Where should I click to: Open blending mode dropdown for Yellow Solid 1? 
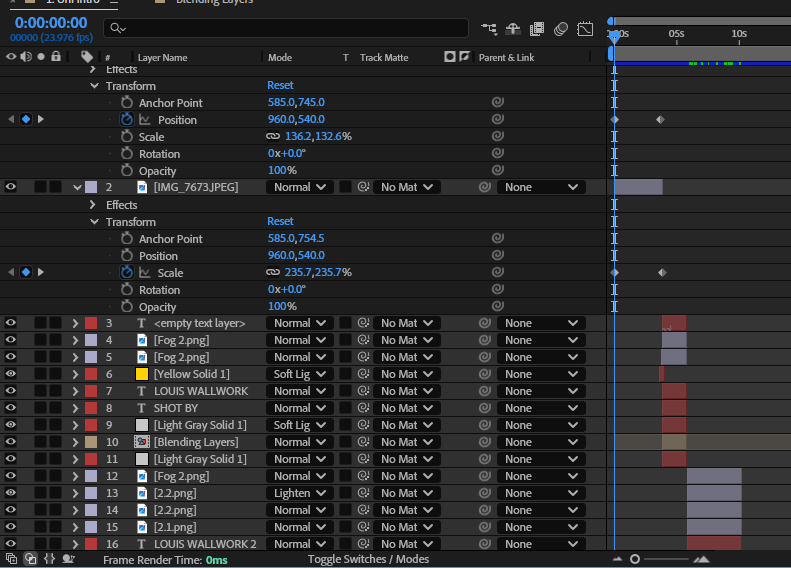(299, 374)
